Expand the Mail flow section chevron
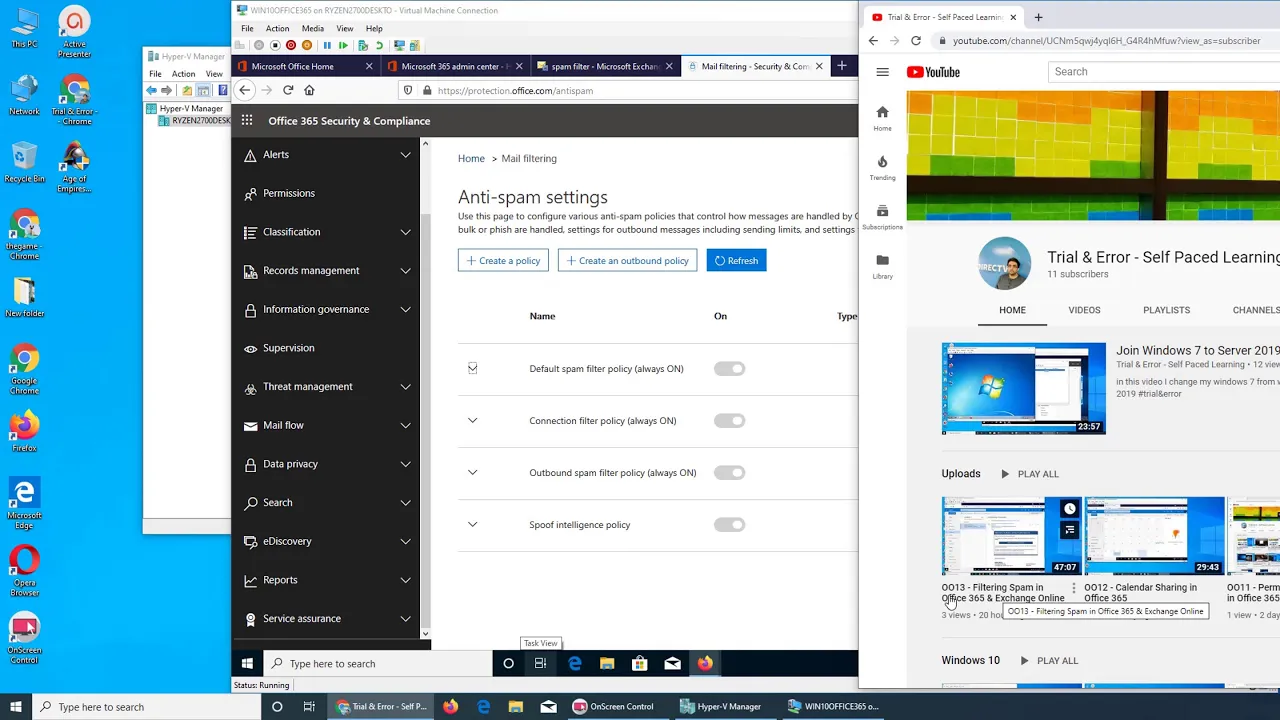1280x720 pixels. click(x=405, y=426)
